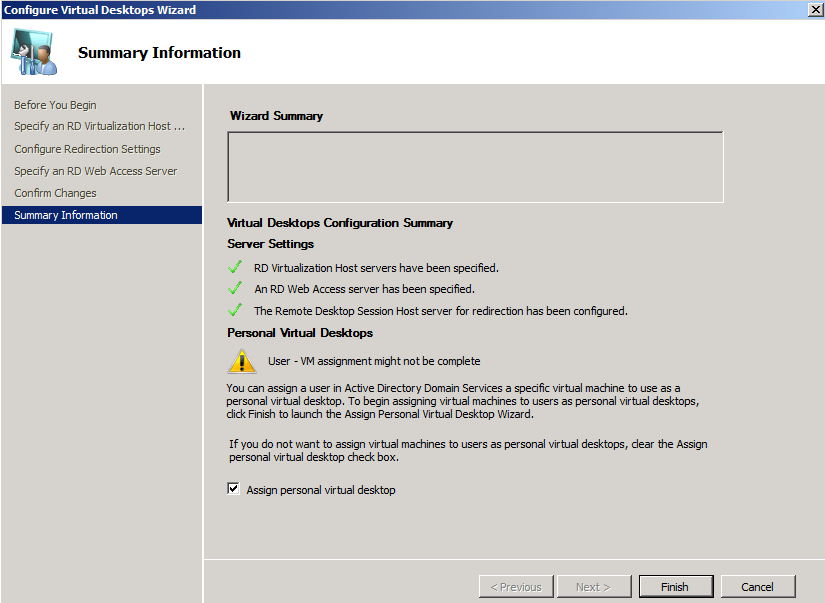Viewport: 825px width, 603px height.
Task: Select the highlighted Summary Information step
Action: tap(65, 214)
